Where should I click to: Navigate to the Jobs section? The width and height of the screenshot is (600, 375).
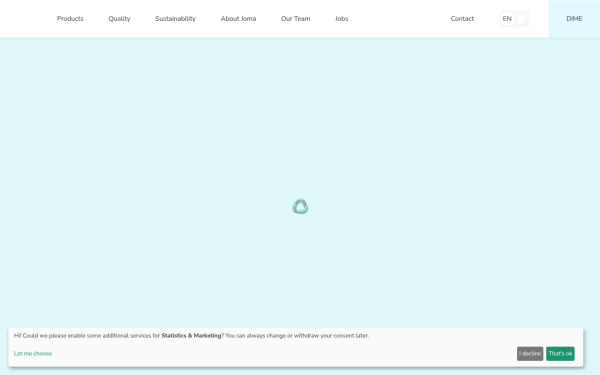click(342, 19)
